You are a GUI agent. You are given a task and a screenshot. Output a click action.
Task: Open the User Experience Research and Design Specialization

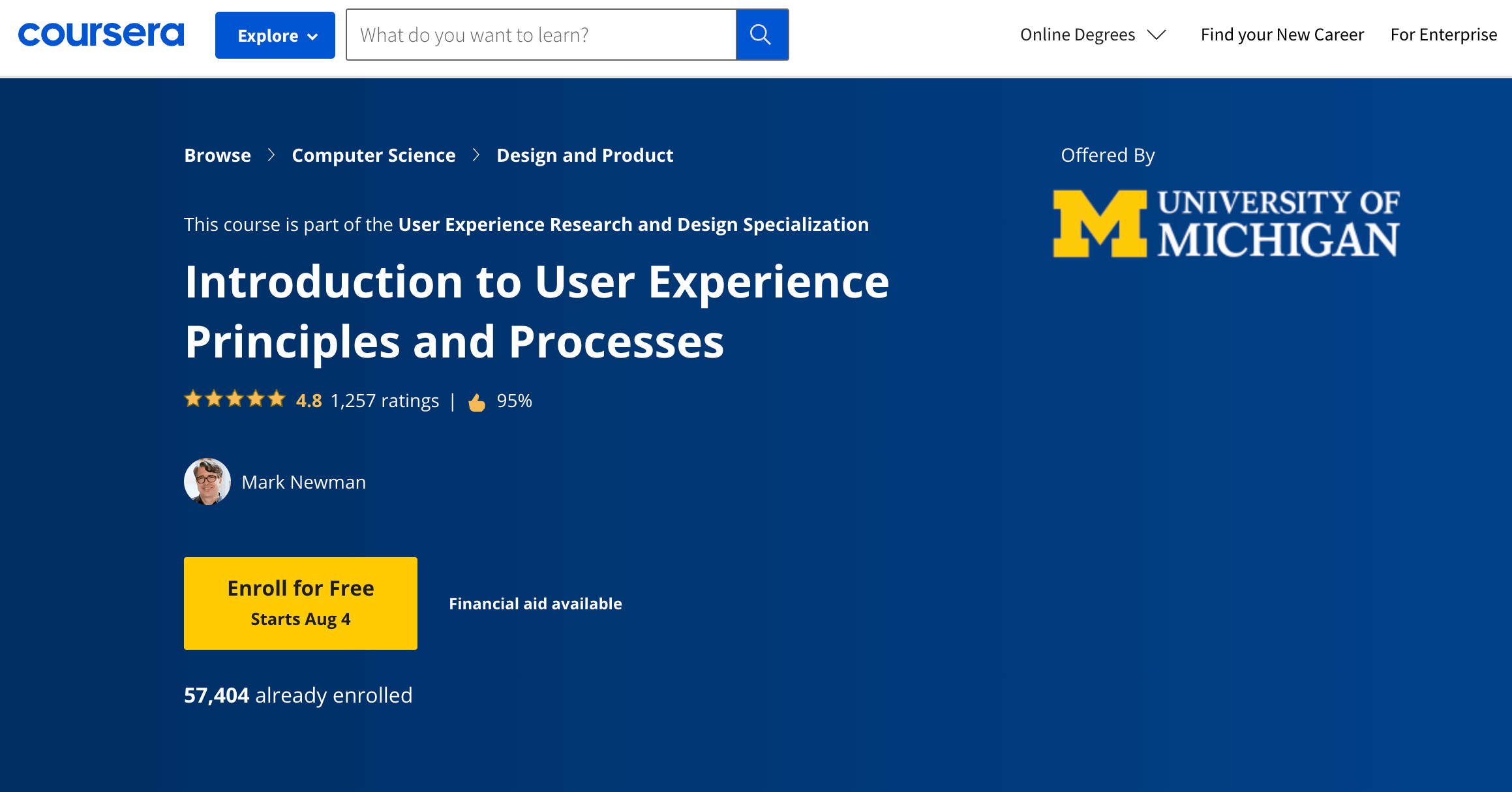[632, 224]
